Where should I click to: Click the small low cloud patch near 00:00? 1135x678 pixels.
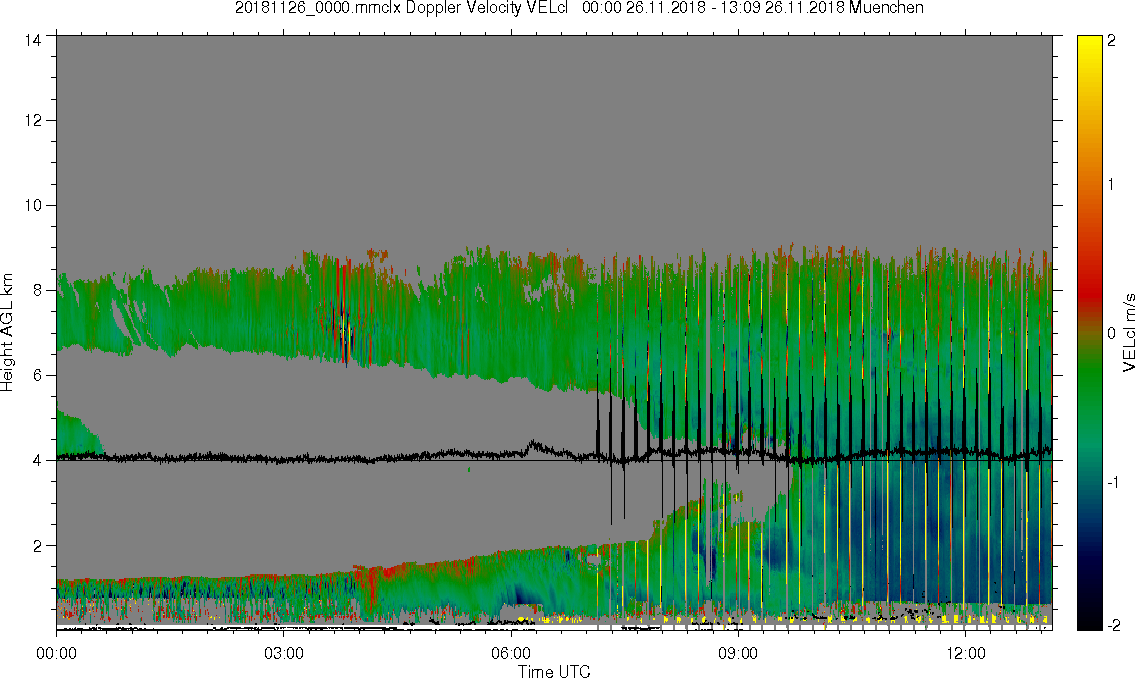[x=76, y=434]
